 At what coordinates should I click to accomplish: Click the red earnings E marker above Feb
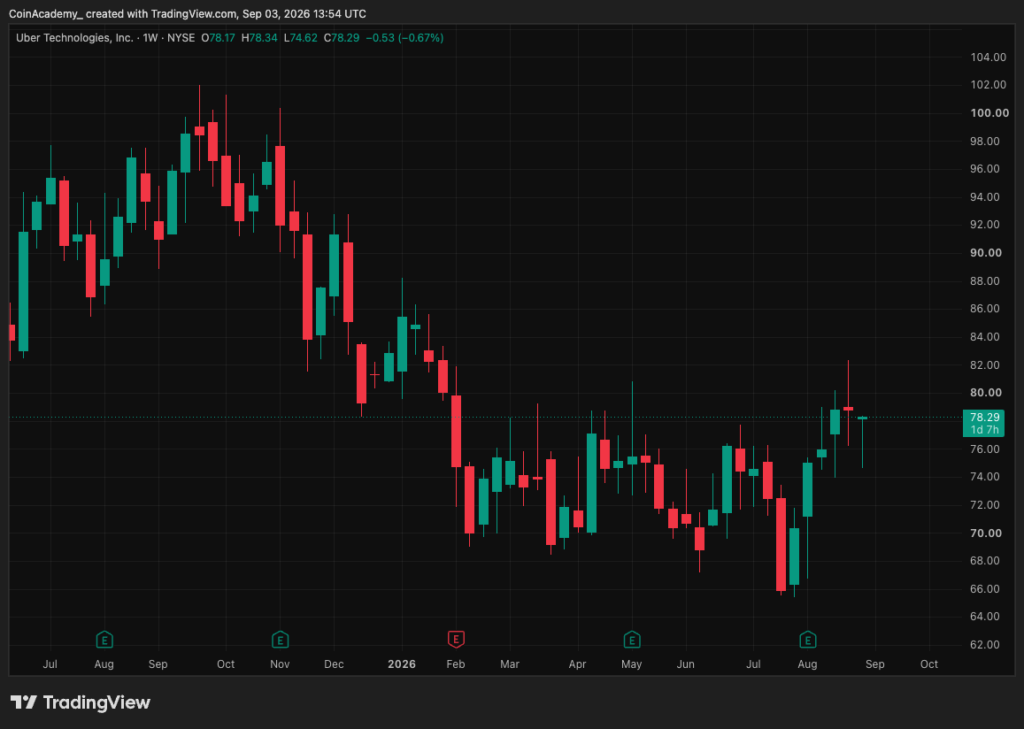(x=456, y=639)
